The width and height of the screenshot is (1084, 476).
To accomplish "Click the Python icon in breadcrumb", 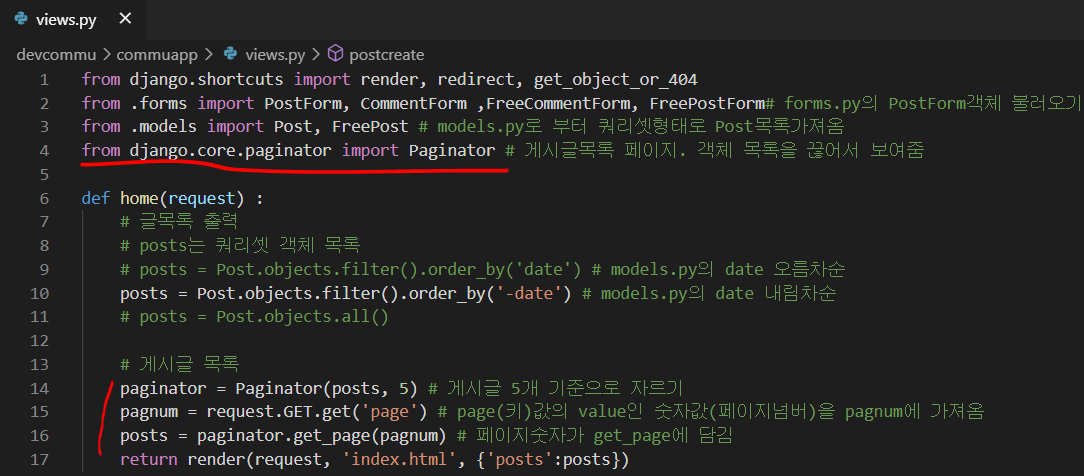I will 231,54.
